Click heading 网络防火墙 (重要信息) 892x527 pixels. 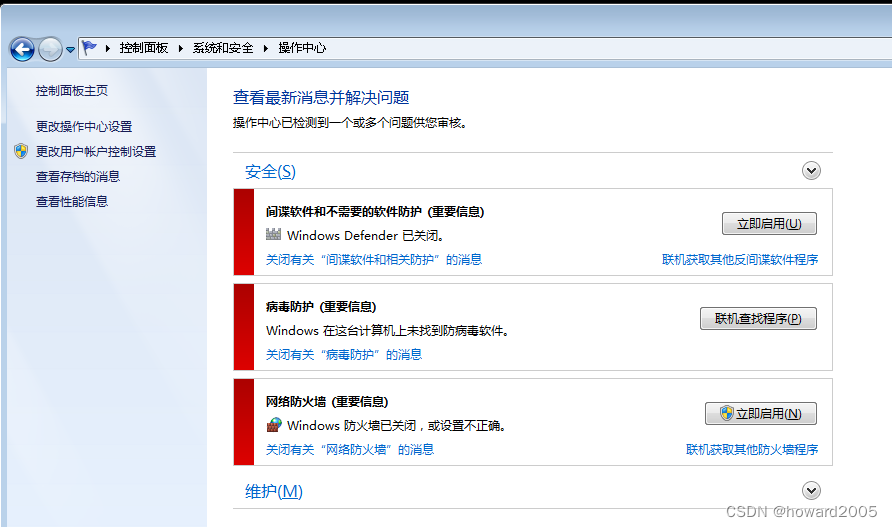tap(327, 402)
